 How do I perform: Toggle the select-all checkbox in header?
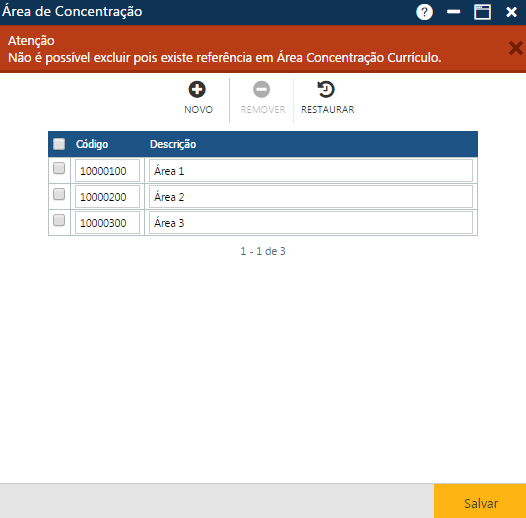point(59,144)
